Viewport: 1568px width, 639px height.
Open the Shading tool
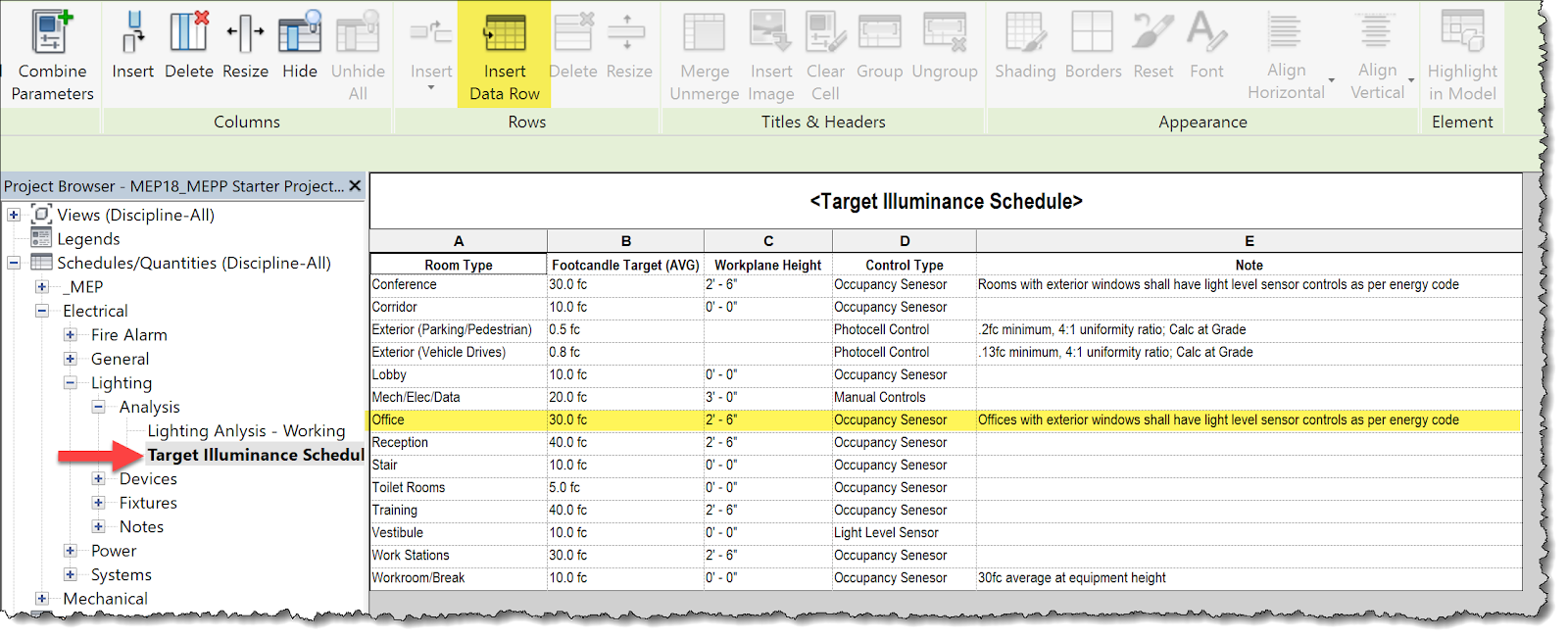[1025, 45]
